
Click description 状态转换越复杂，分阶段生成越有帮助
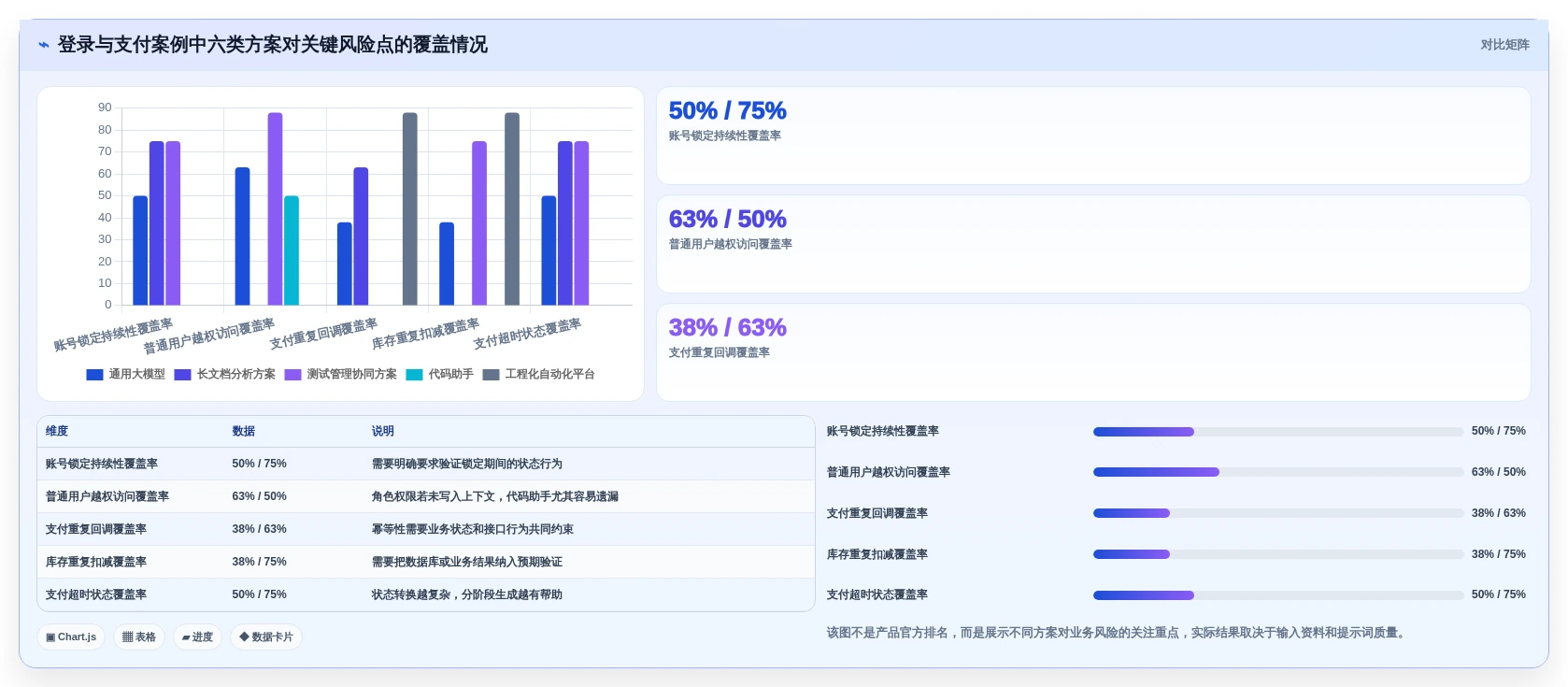coord(466,594)
